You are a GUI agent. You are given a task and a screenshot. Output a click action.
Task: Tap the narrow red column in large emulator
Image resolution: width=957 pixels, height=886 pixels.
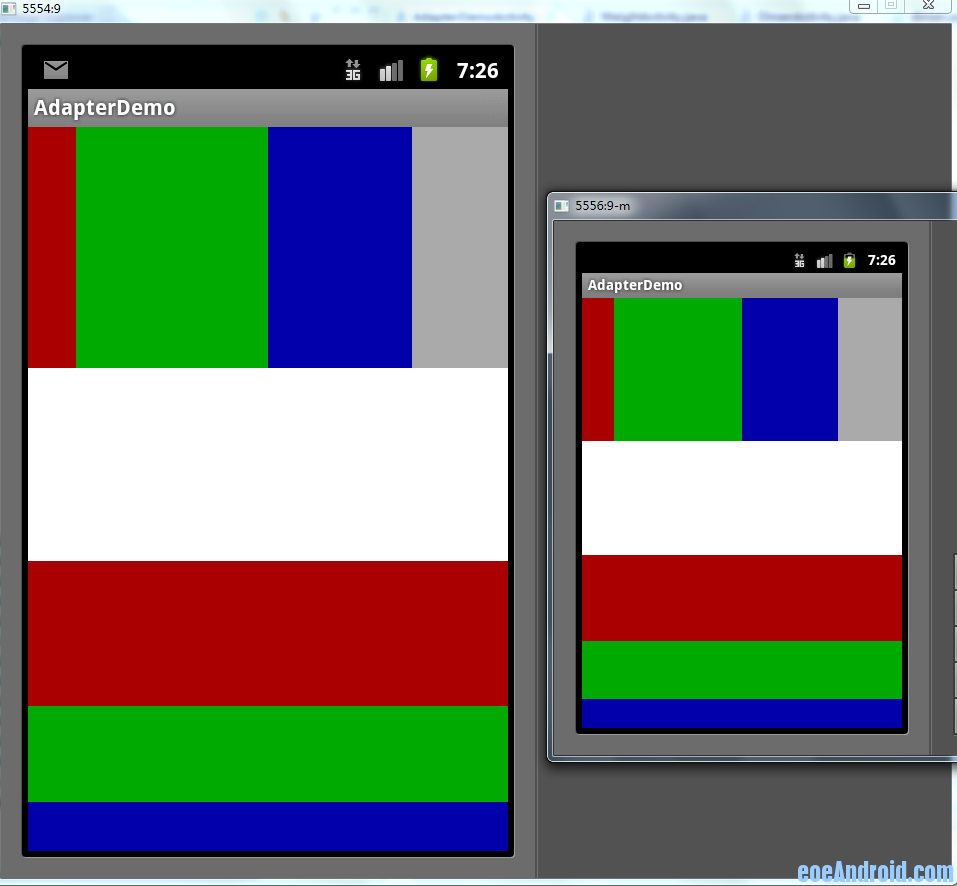52,247
